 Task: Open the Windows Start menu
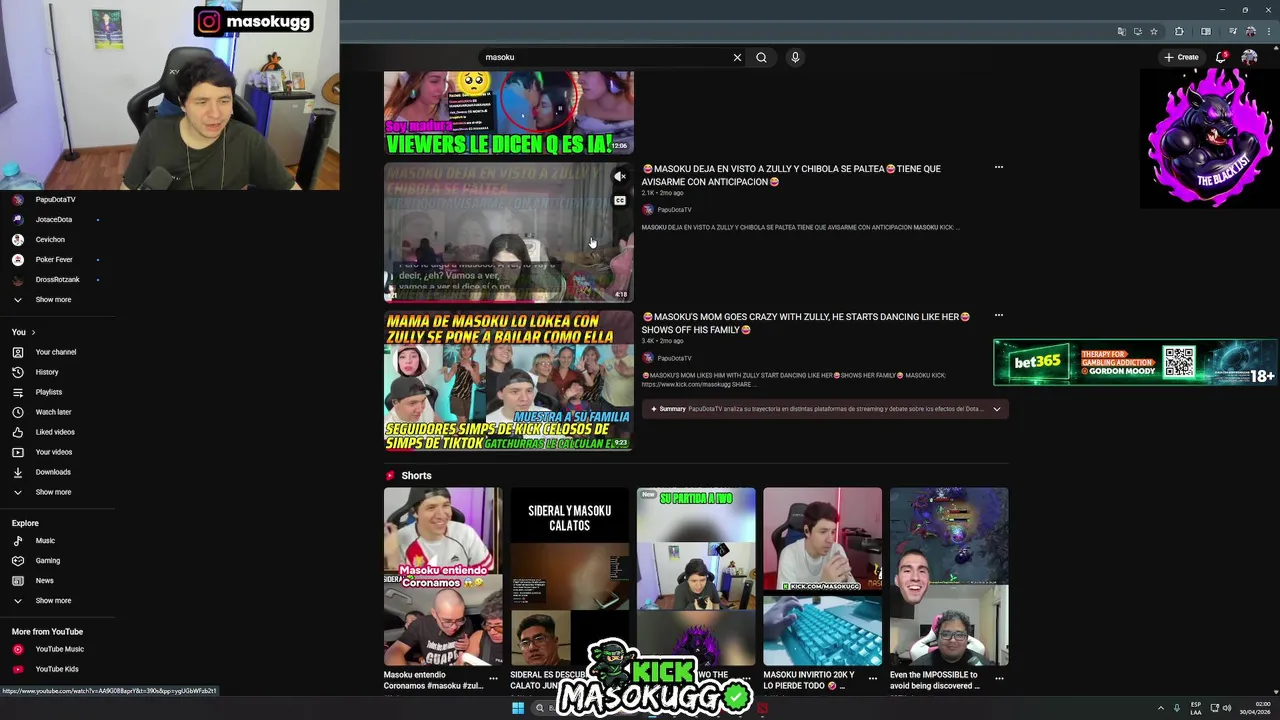518,708
